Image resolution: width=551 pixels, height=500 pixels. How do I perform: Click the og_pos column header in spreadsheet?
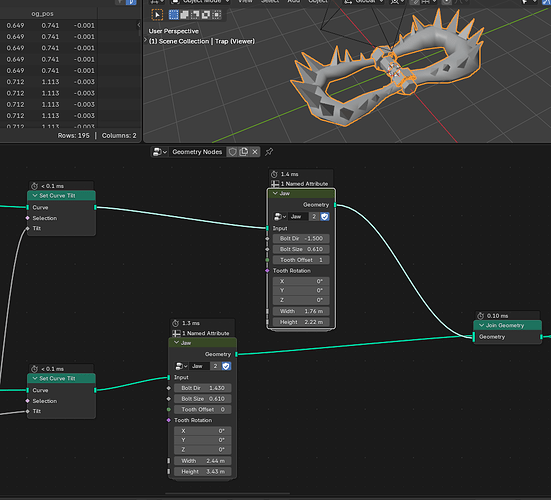[x=42, y=14]
